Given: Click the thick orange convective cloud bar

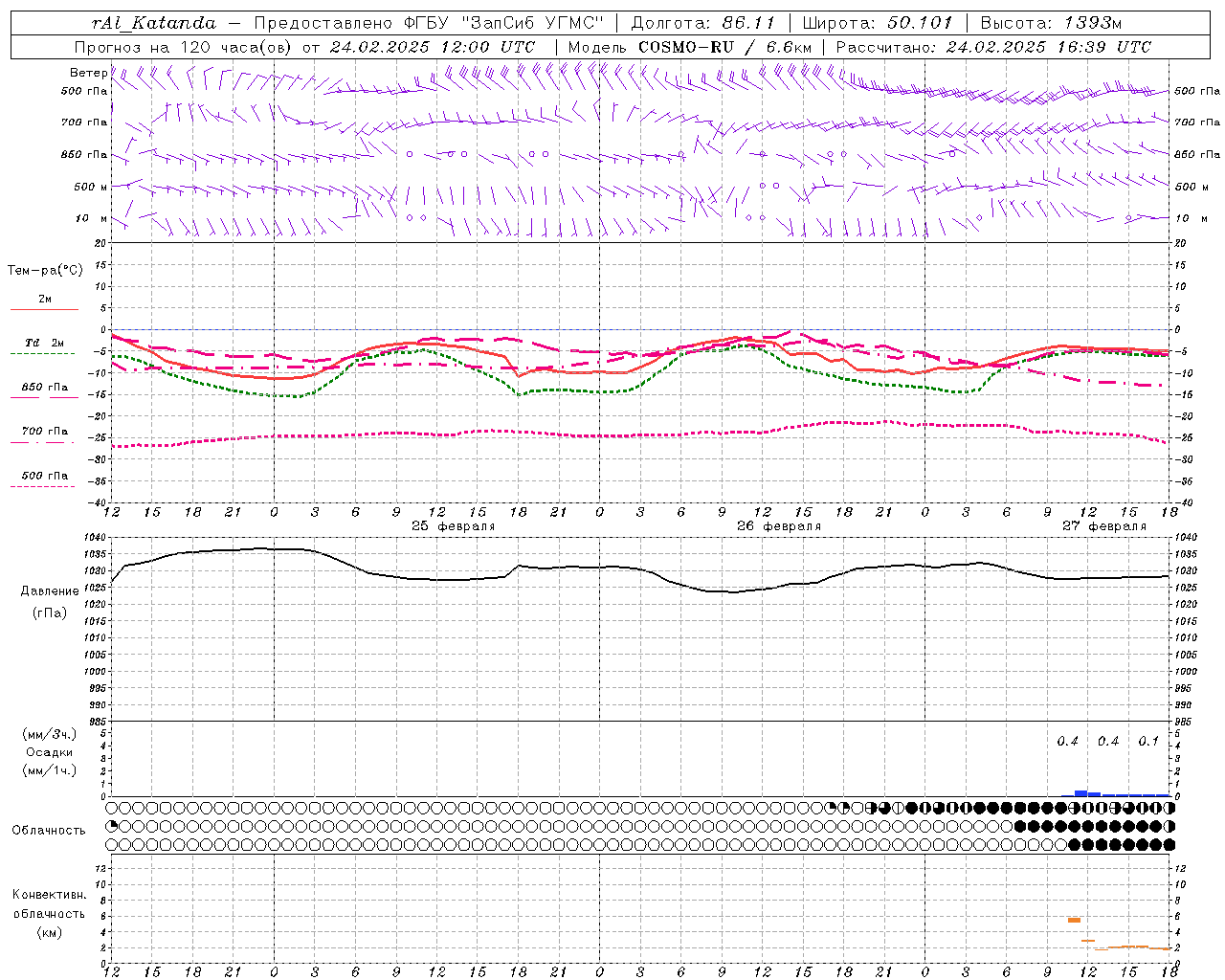Looking at the screenshot, I should (1074, 920).
